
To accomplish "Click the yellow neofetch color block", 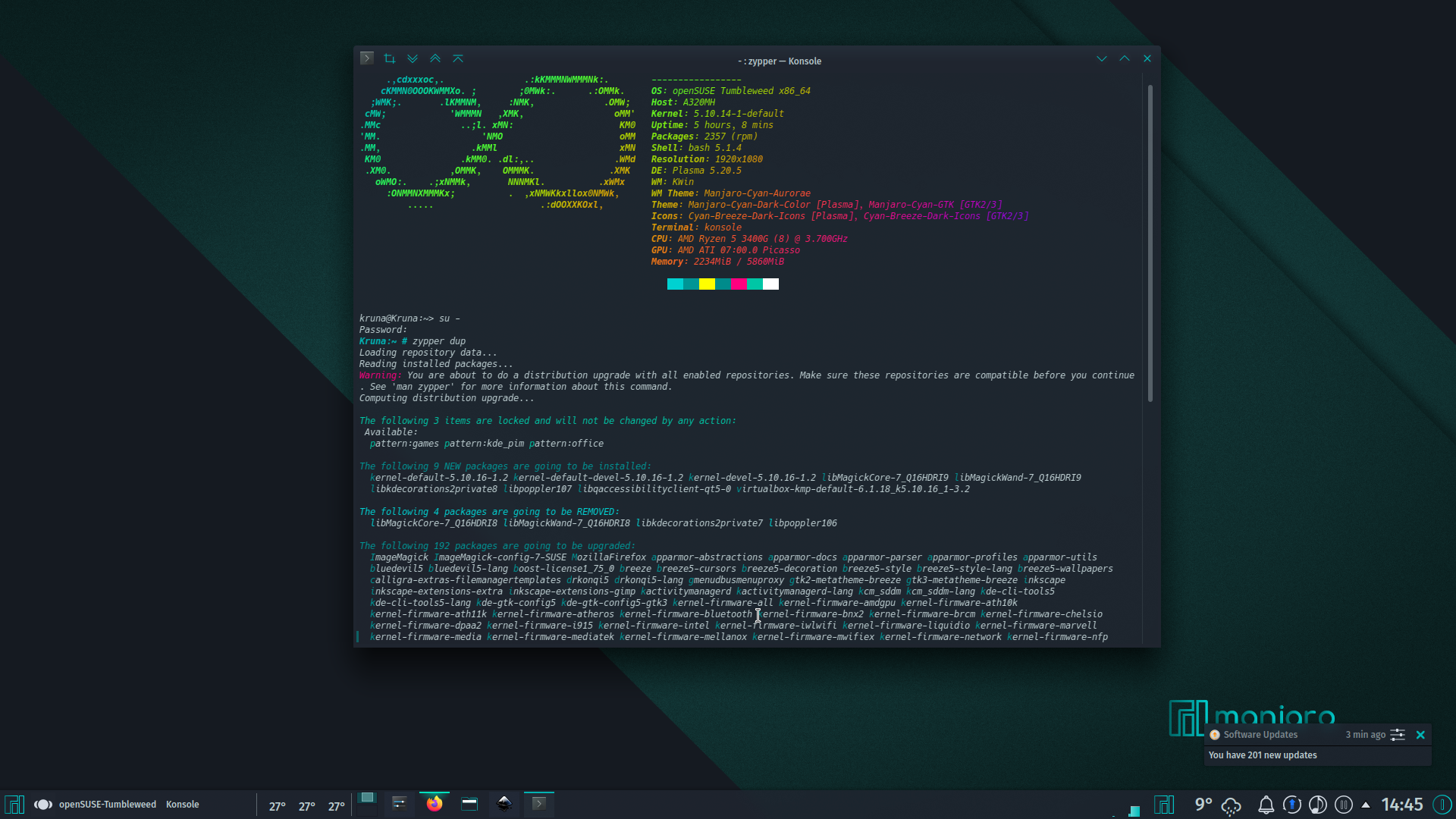I will click(x=707, y=284).
